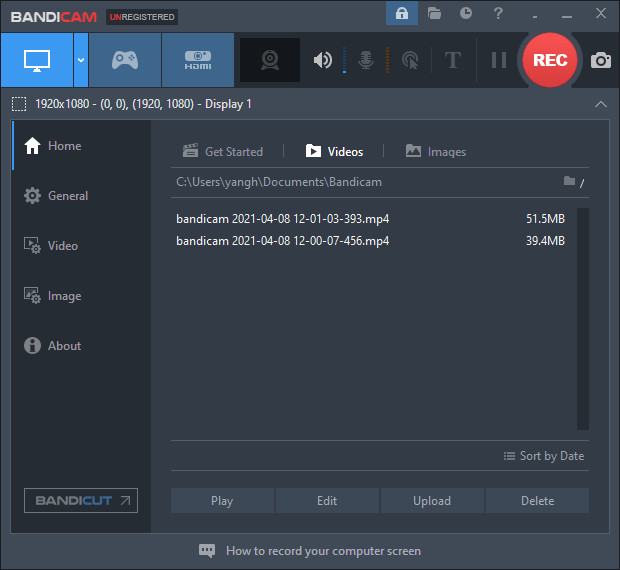Viewport: 620px width, 570px height.
Task: Toggle the microphone recording icon
Action: point(366,60)
